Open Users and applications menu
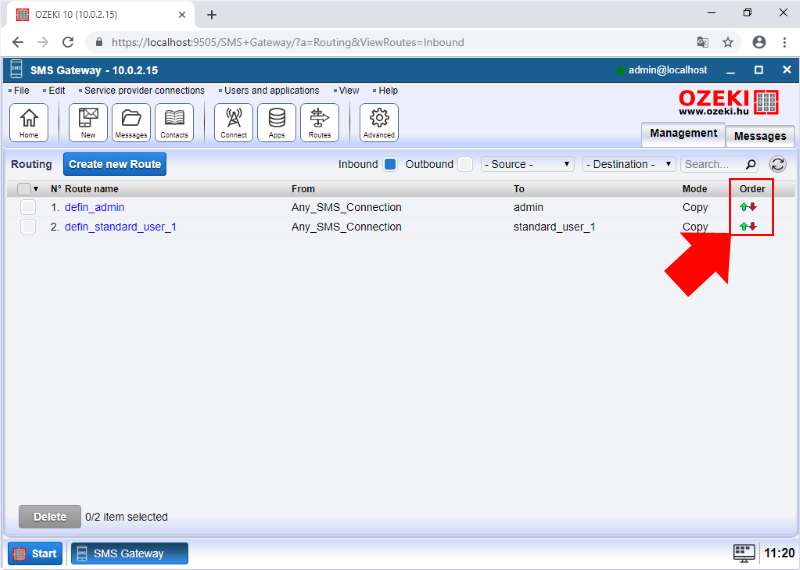Screen dimensions: 800x570 pos(271,90)
